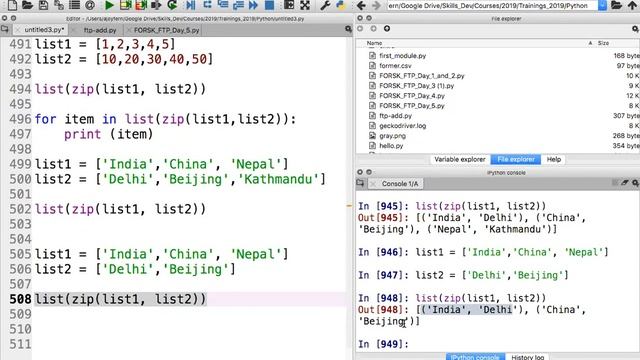The image size is (640, 360).
Task: Open editor options menu at tab bar right
Action: click(348, 29)
